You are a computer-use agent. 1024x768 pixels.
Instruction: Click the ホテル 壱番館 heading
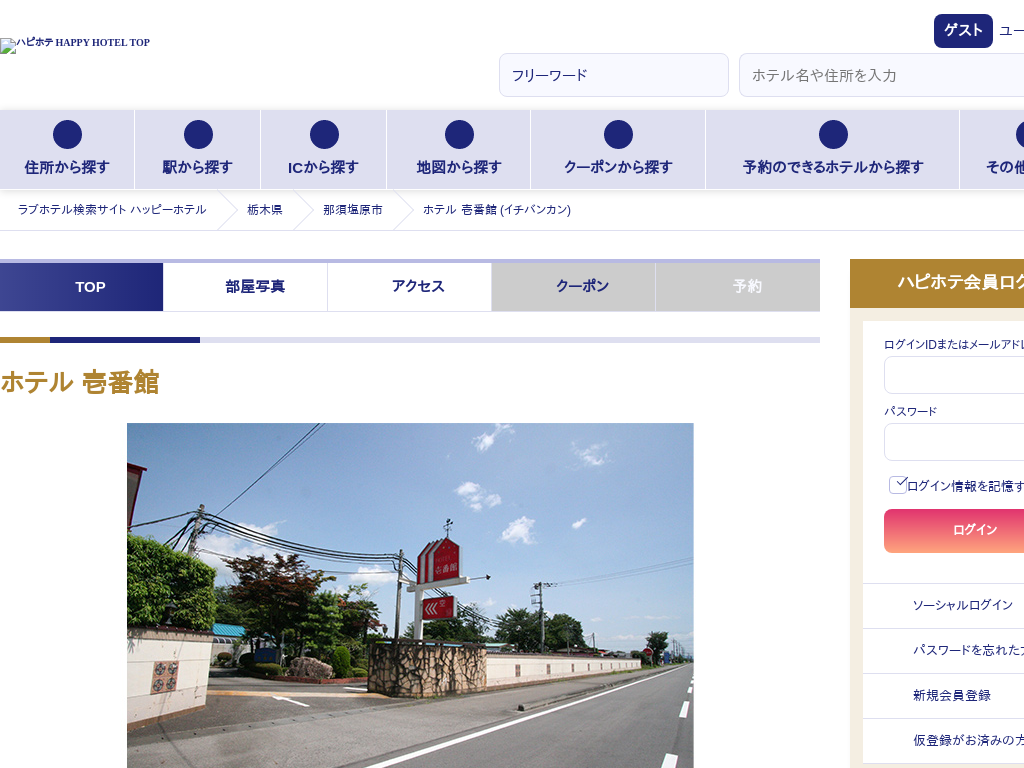[x=80, y=383]
